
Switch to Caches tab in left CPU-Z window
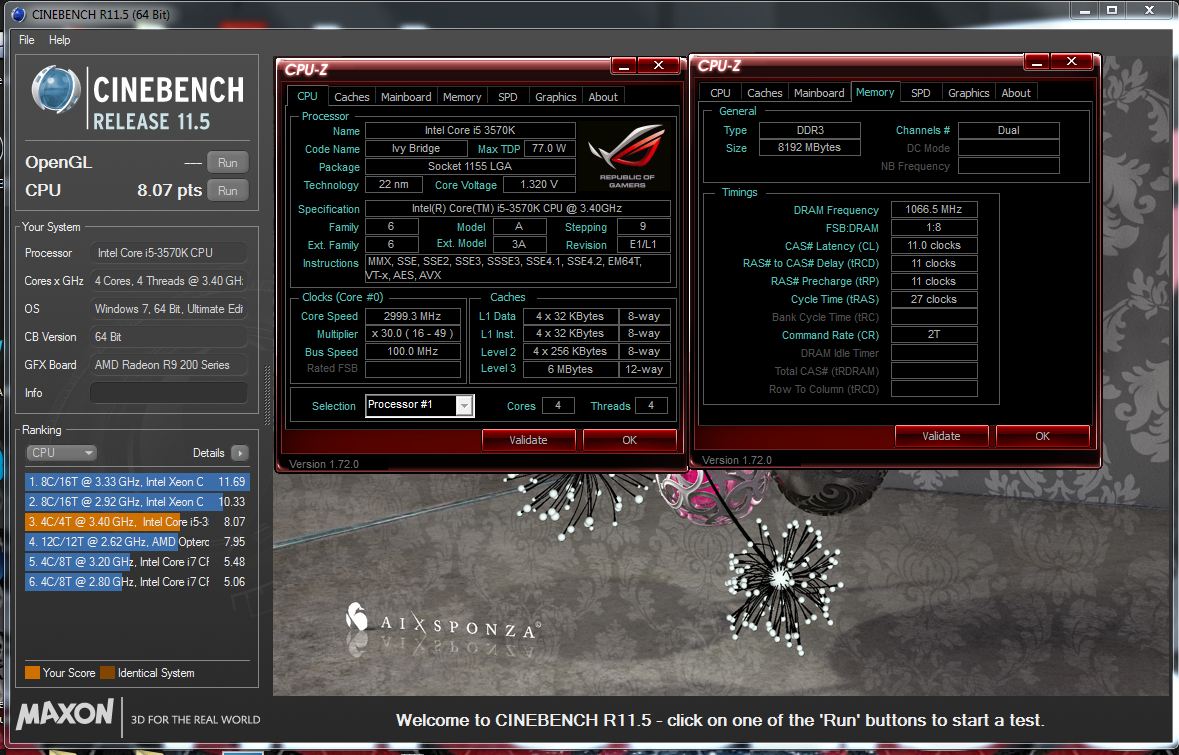pyautogui.click(x=351, y=97)
